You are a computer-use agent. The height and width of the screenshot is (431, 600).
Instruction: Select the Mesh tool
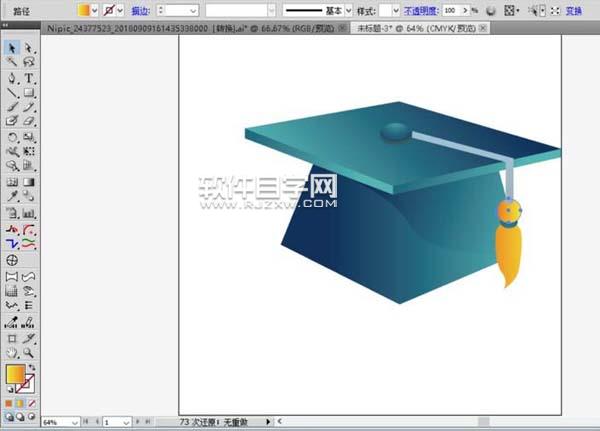[x=12, y=182]
